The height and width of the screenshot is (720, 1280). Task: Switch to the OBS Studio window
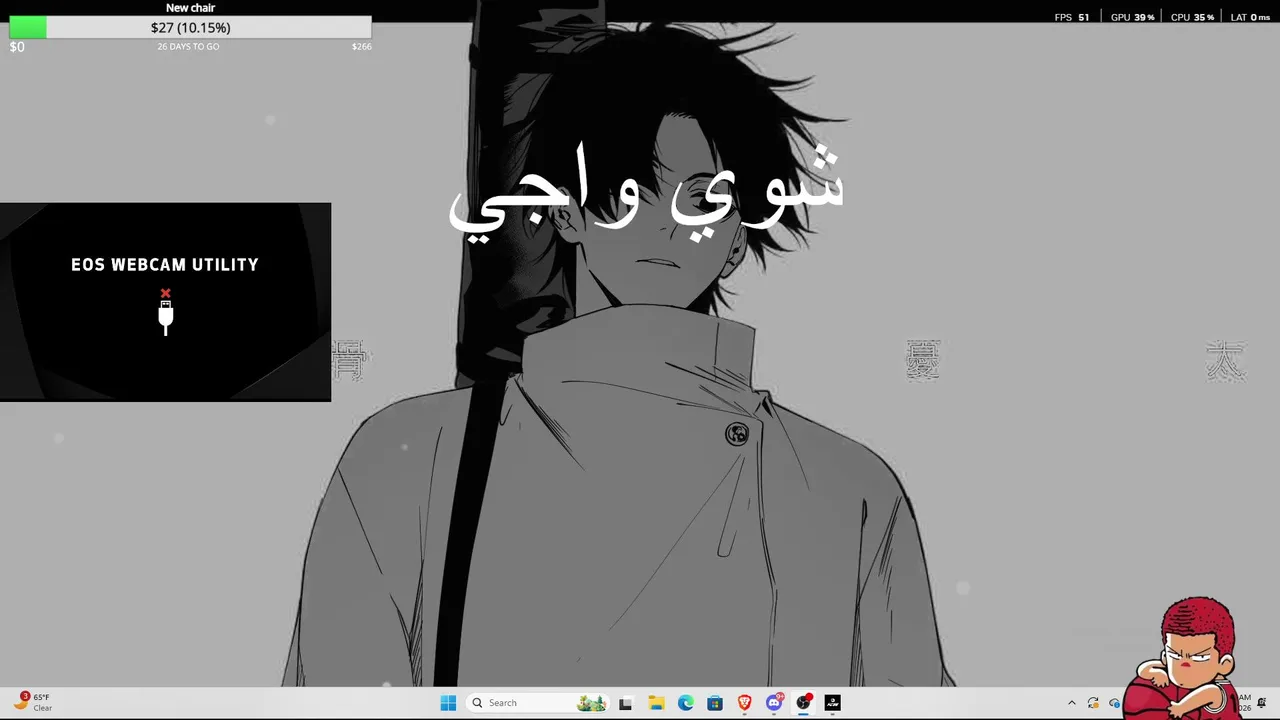tap(803, 703)
